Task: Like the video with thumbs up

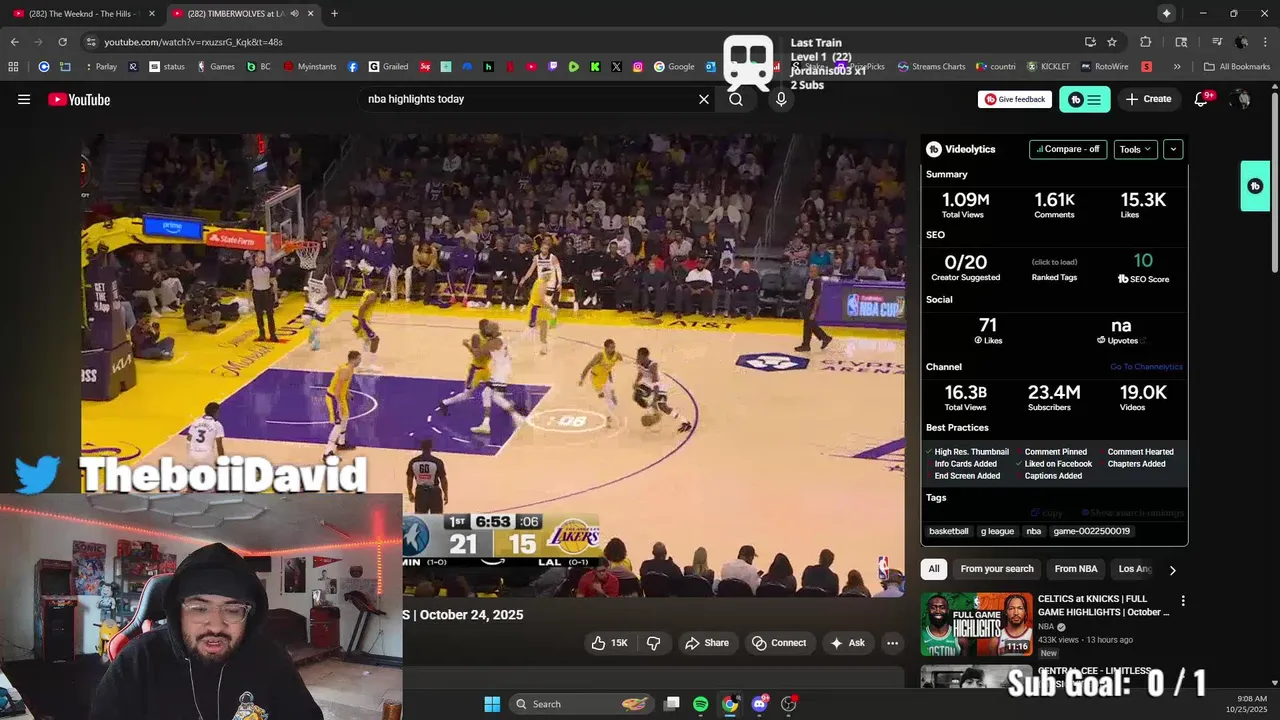Action: pos(609,643)
